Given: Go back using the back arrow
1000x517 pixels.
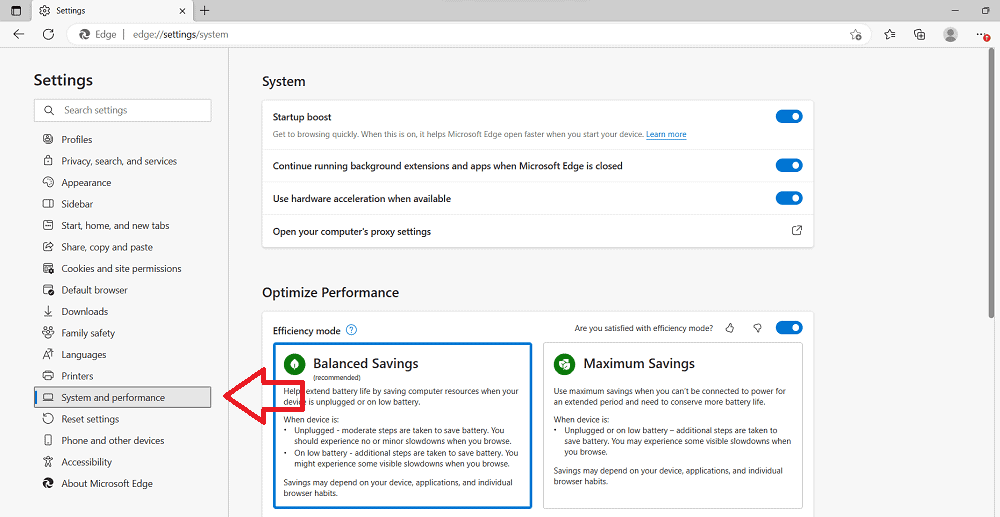Looking at the screenshot, I should pos(18,34).
